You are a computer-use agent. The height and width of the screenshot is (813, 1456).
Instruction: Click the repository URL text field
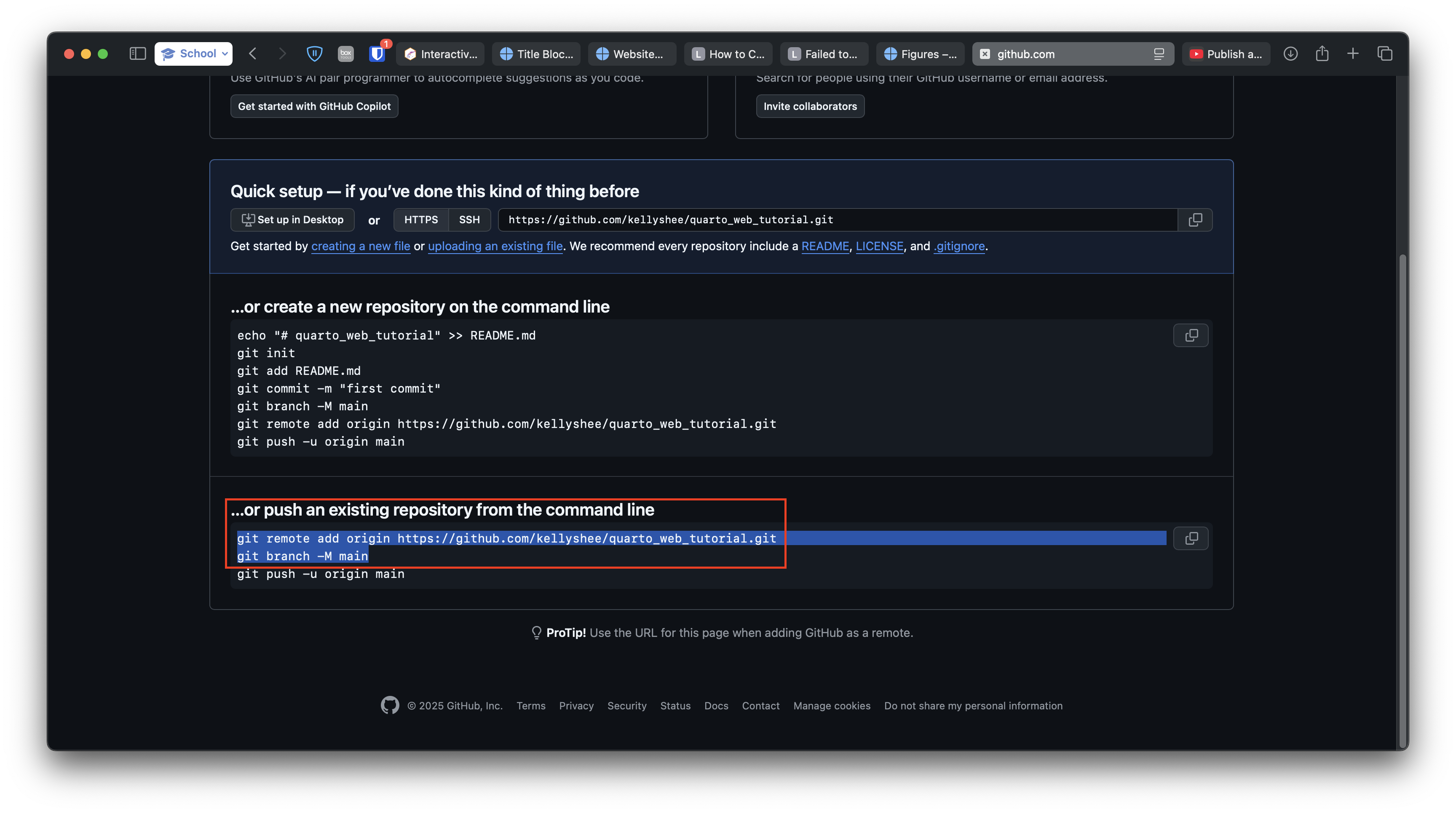[838, 220]
